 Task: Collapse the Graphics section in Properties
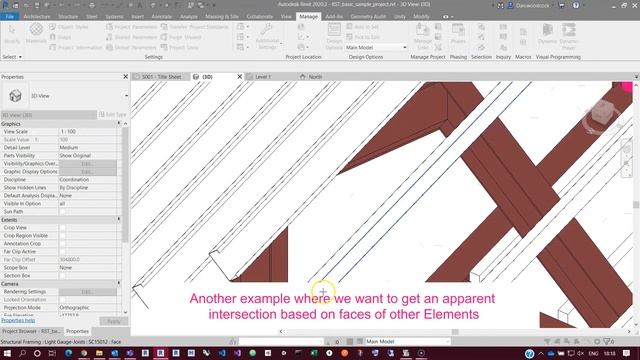(x=119, y=123)
